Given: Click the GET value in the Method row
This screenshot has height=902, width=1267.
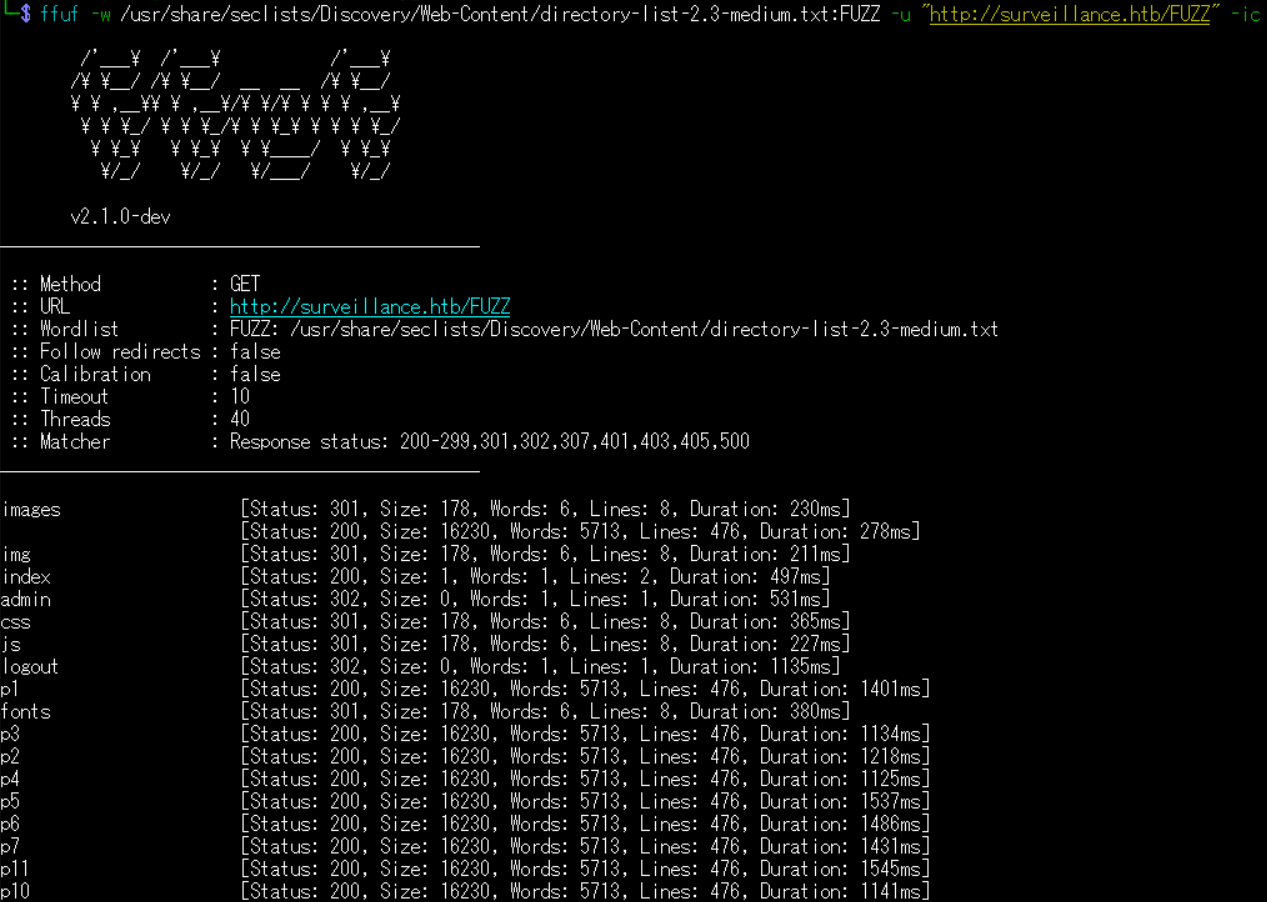Looking at the screenshot, I should point(245,284).
